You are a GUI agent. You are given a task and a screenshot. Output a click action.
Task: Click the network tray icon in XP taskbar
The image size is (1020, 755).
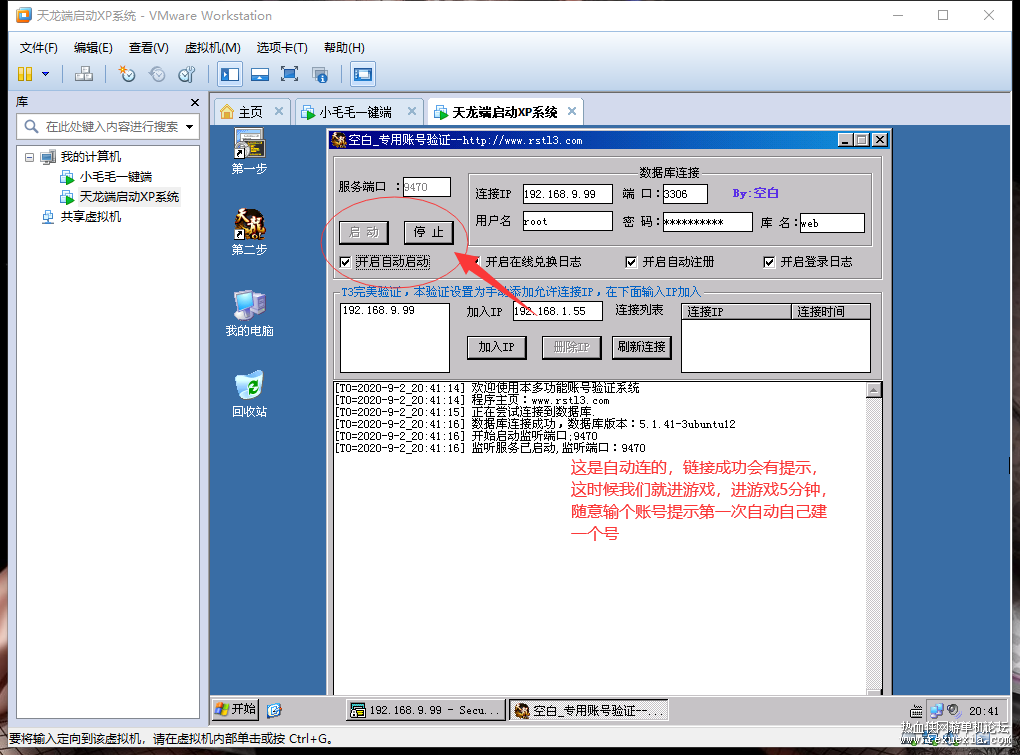point(936,710)
